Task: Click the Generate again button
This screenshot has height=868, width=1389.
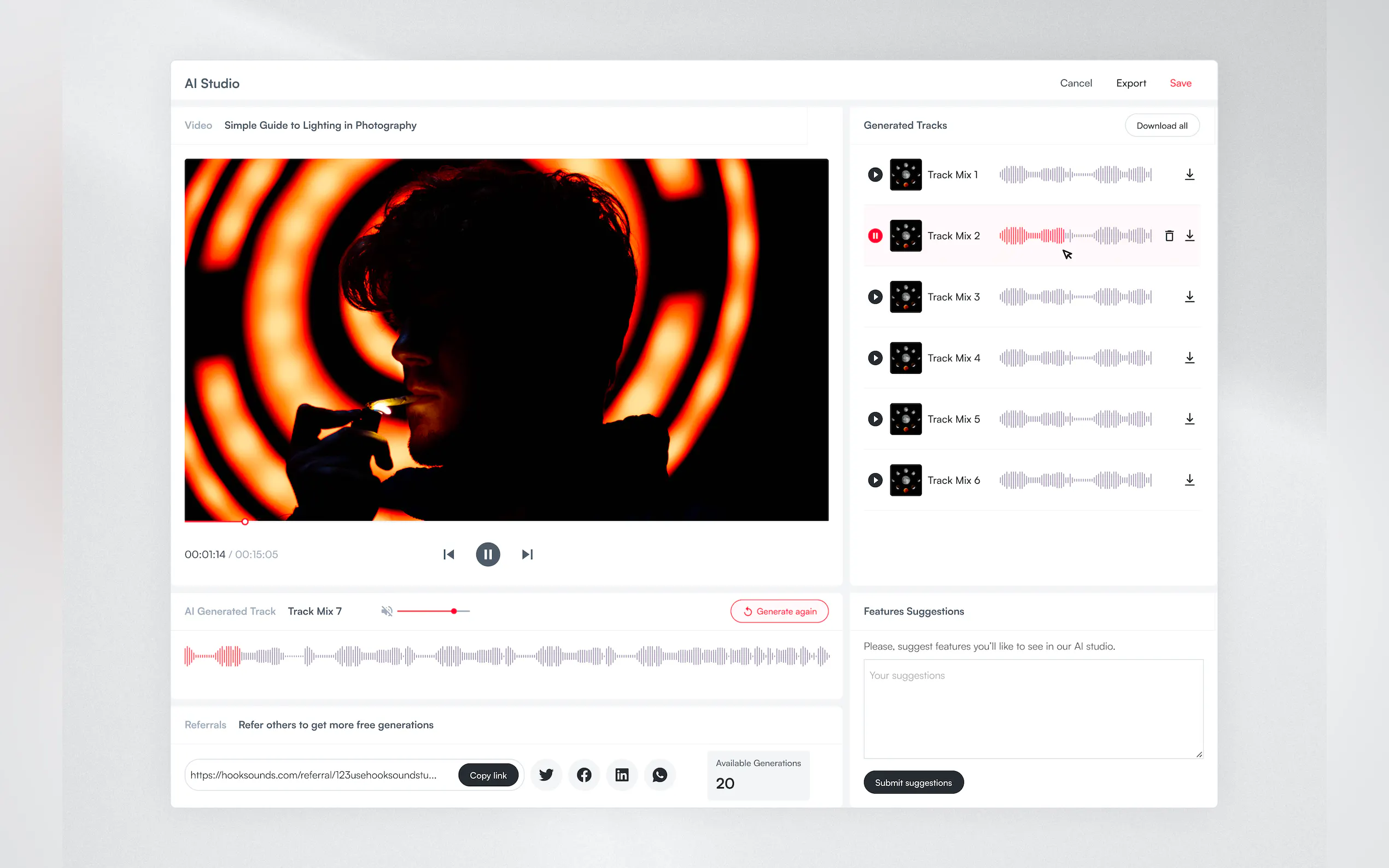Action: (779, 612)
